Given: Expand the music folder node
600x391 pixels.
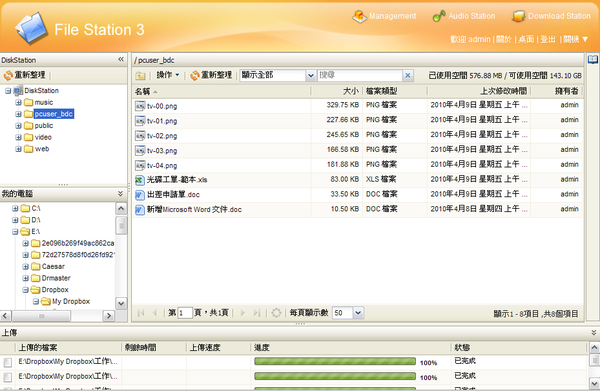Looking at the screenshot, I should pyautogui.click(x=18, y=103).
